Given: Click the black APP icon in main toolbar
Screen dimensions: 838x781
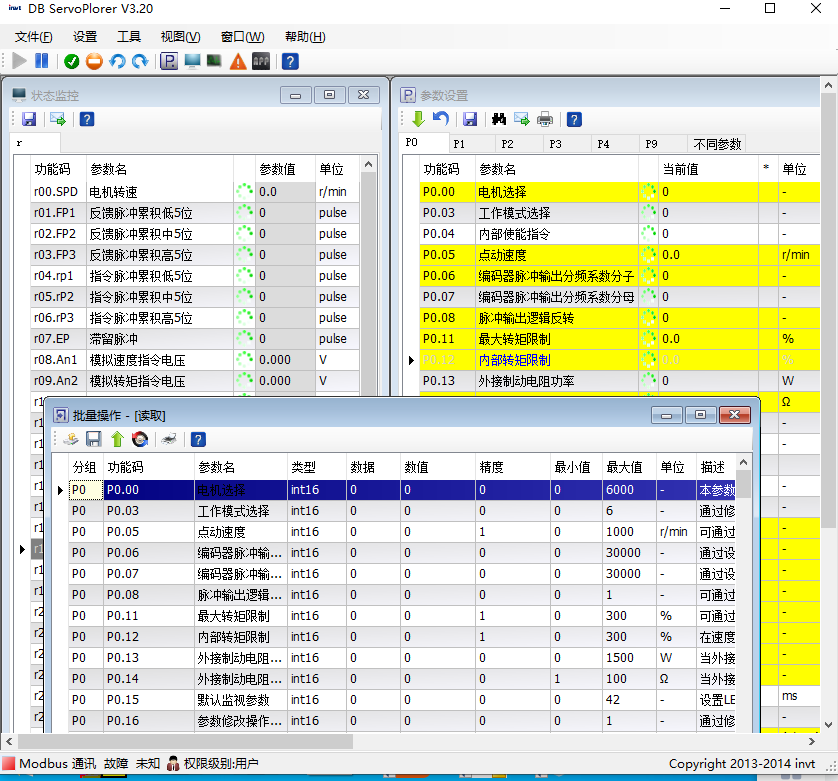Looking at the screenshot, I should tap(261, 61).
